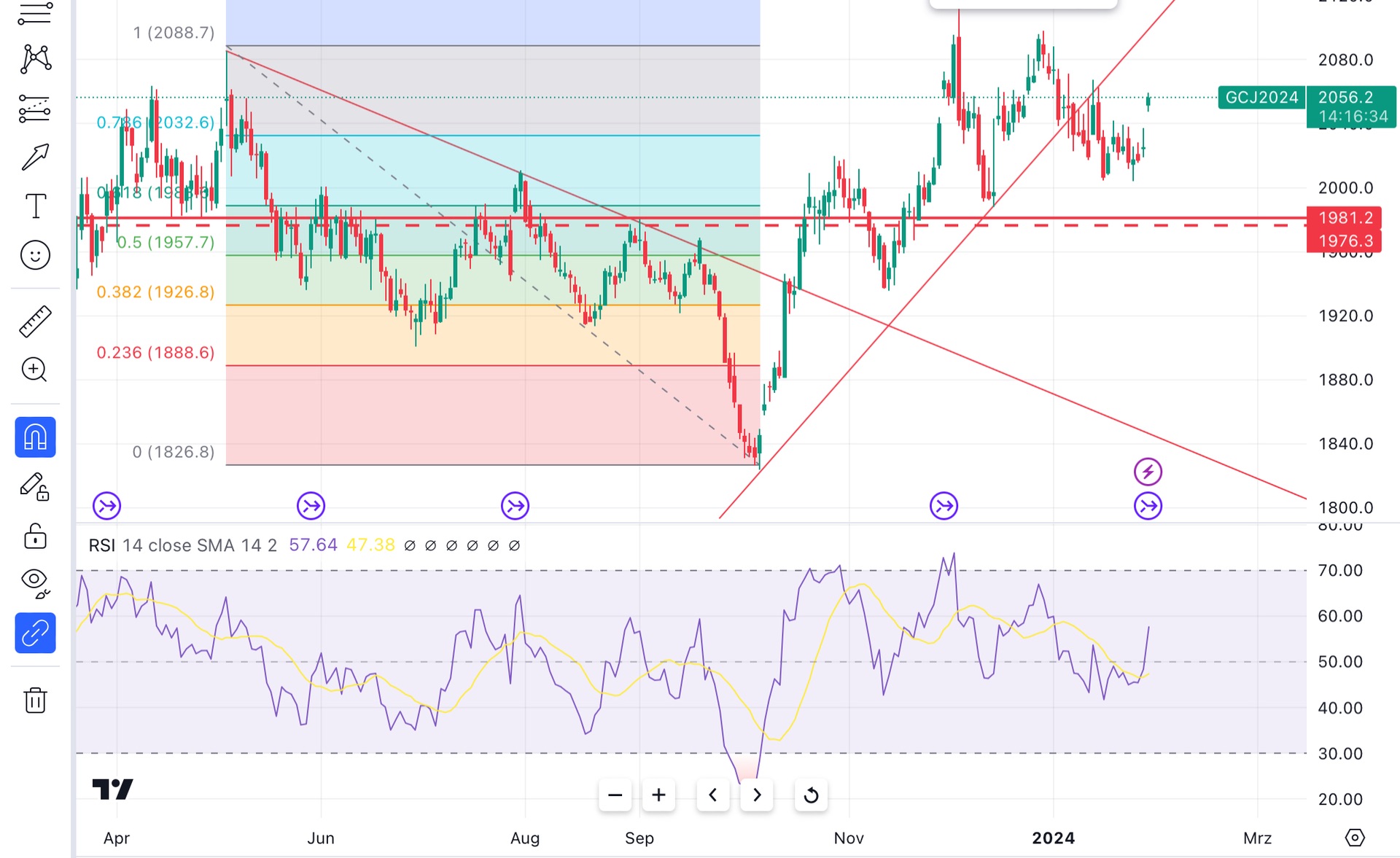This screenshot has height=858, width=1400.
Task: Toggle lock all drawings
Action: coord(35,536)
